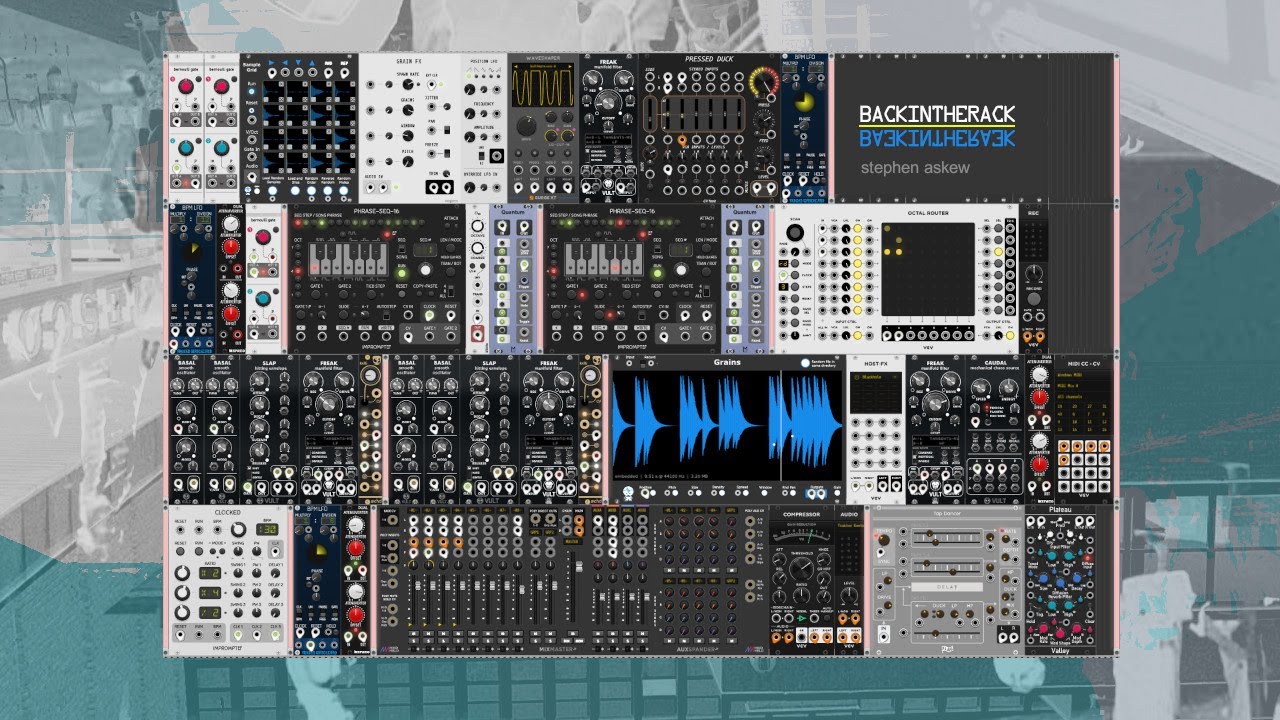Toggle Run button on left Phrase-Seq-16
Image resolution: width=1280 pixels, height=720 pixels.
point(401,271)
